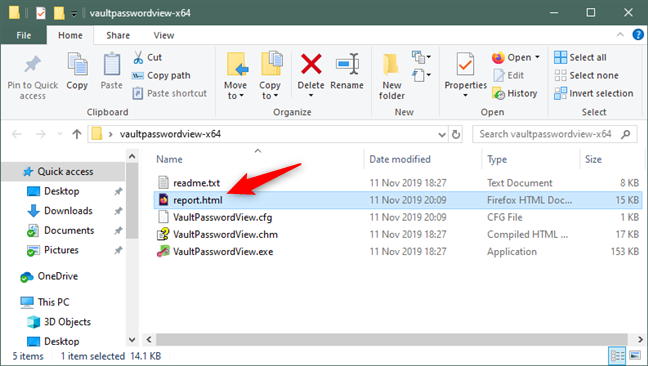648x366 pixels.
Task: Open Help question mark icon
Action: (638, 35)
